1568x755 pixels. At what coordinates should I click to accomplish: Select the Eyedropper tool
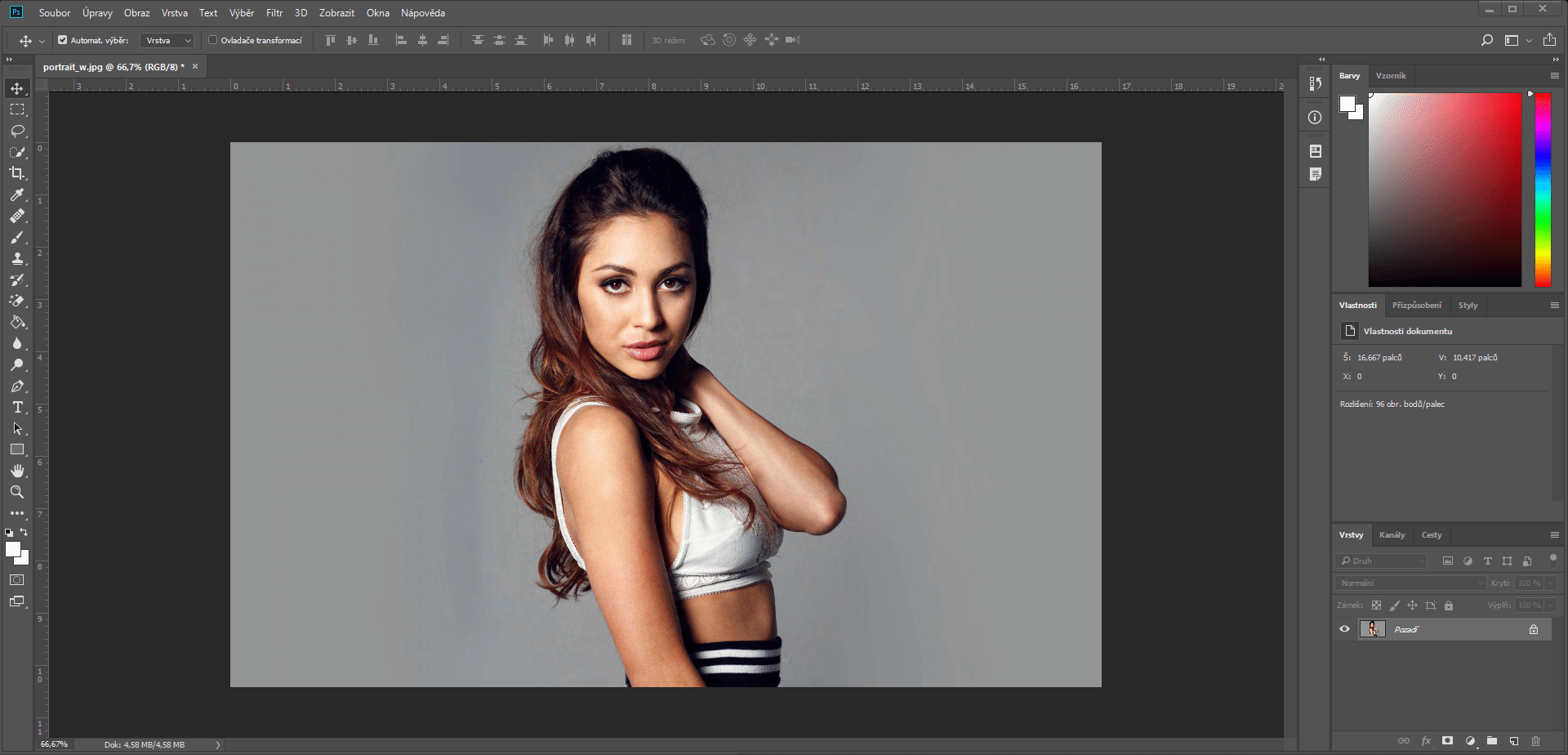click(17, 194)
